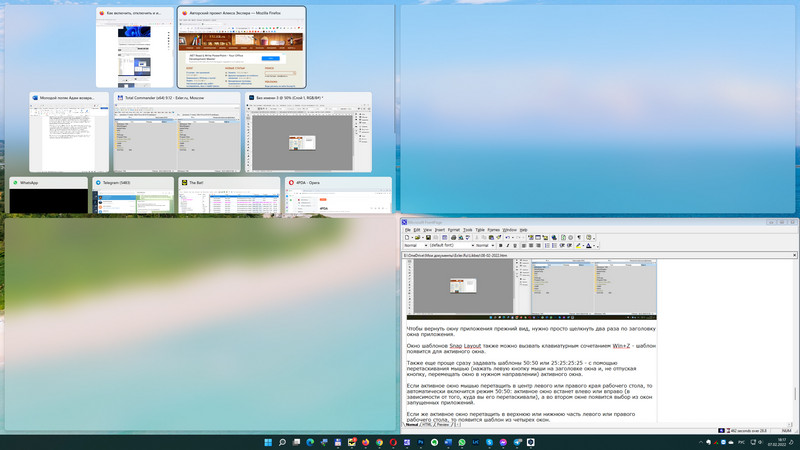Expand the paragraph style dropdown
The image size is (800, 450).
[424, 245]
